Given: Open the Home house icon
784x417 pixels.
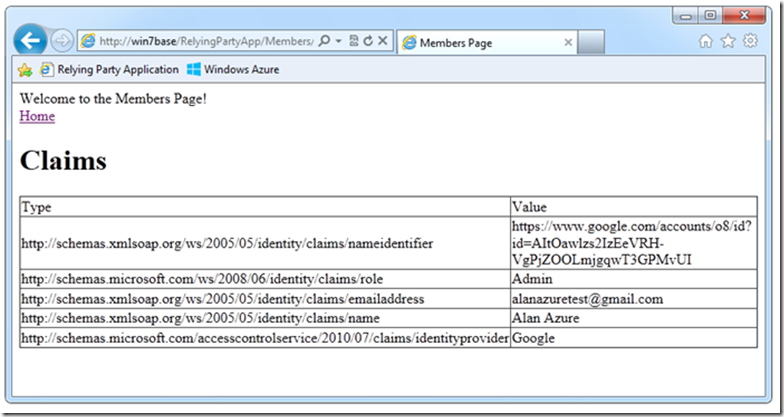Looking at the screenshot, I should [706, 41].
